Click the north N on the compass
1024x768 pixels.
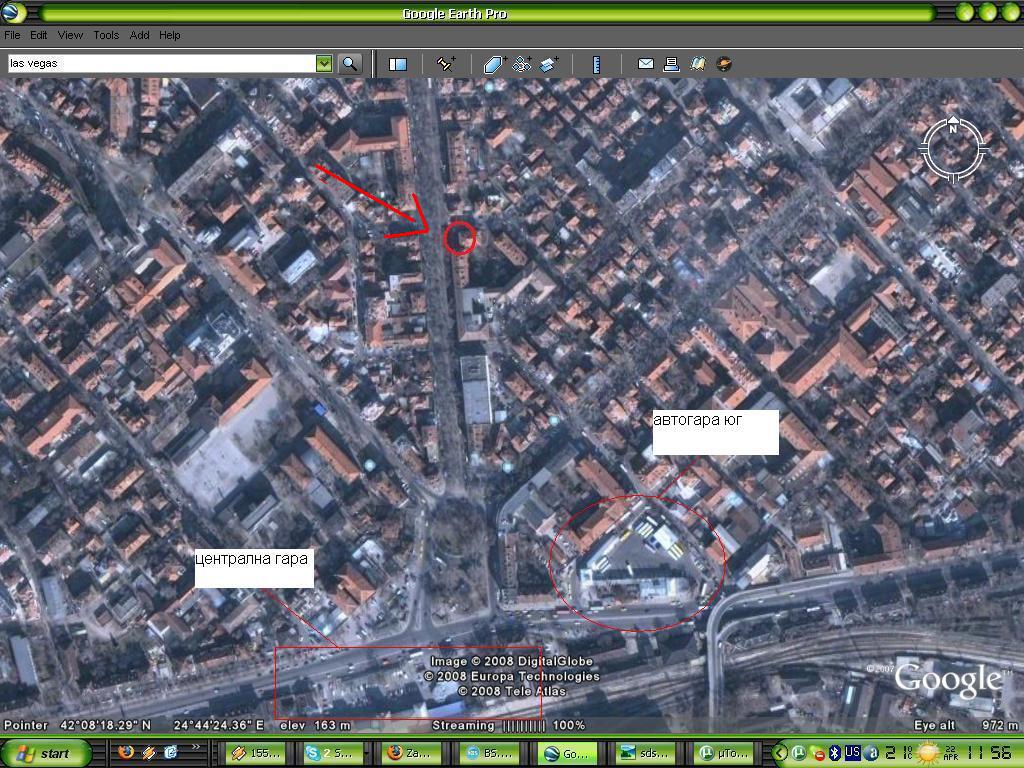(x=953, y=128)
